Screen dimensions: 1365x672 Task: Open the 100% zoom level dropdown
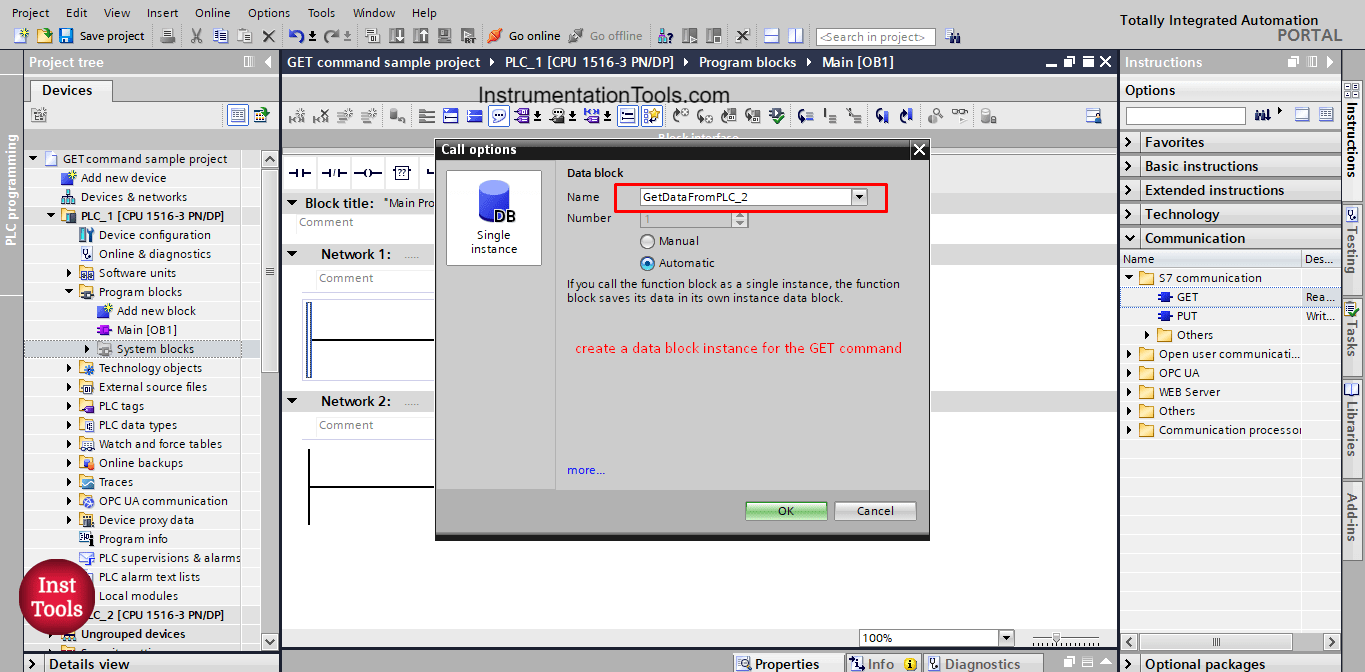(1006, 638)
